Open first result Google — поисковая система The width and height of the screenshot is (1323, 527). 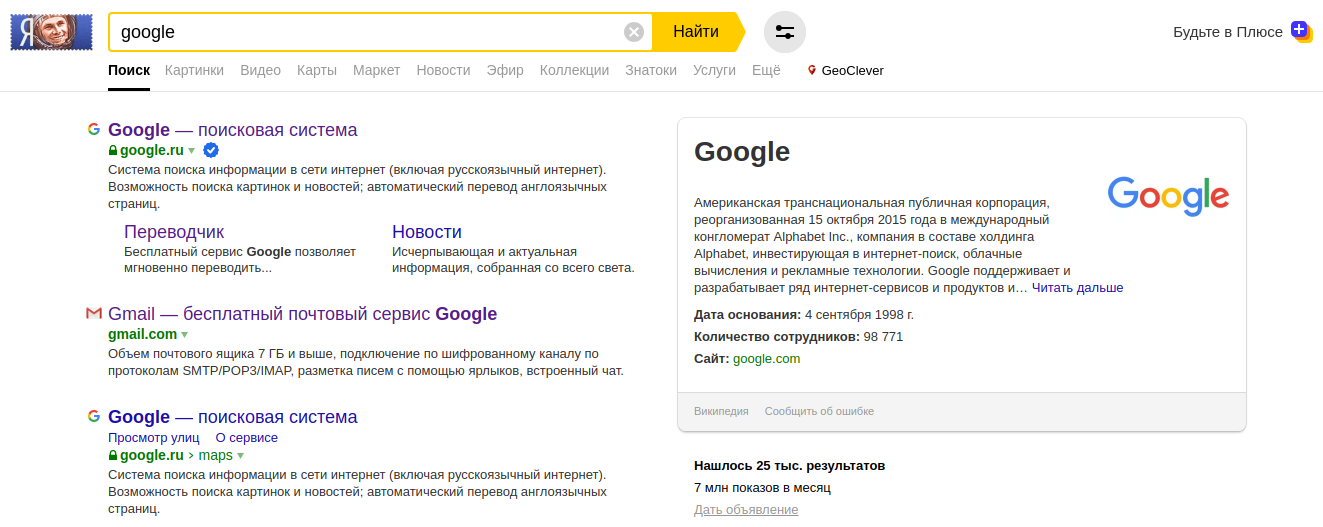pos(232,130)
